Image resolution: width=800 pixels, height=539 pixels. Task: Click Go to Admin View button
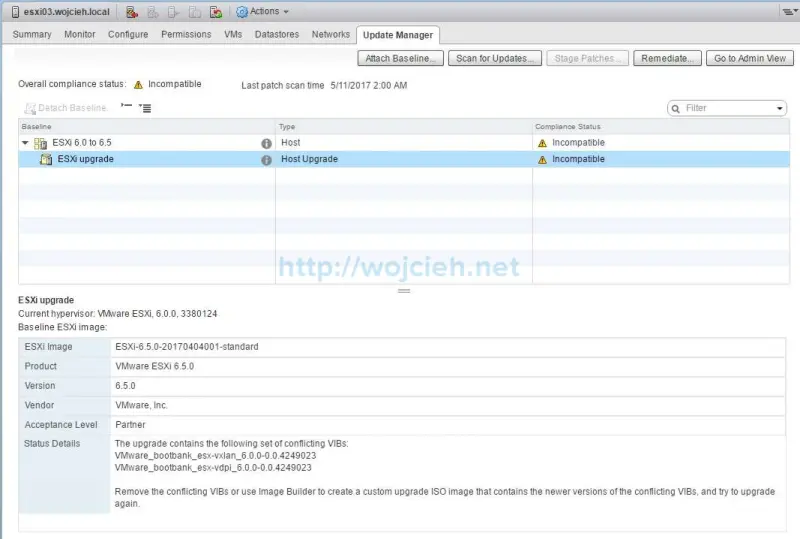click(x=749, y=58)
